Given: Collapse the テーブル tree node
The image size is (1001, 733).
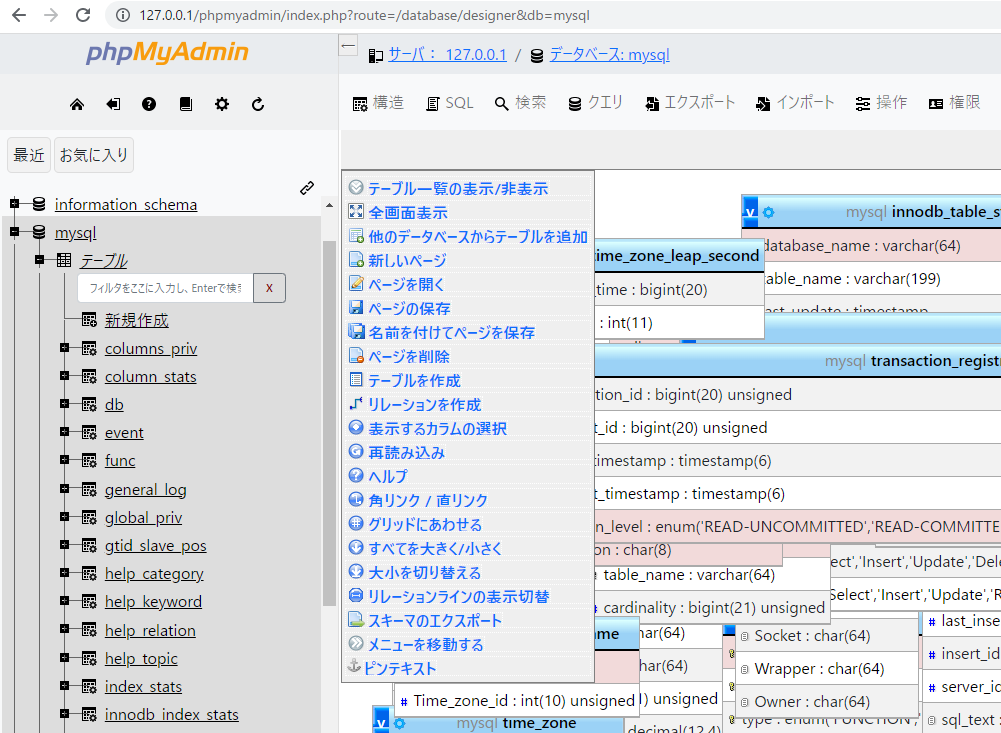Looking at the screenshot, I should (x=40, y=260).
